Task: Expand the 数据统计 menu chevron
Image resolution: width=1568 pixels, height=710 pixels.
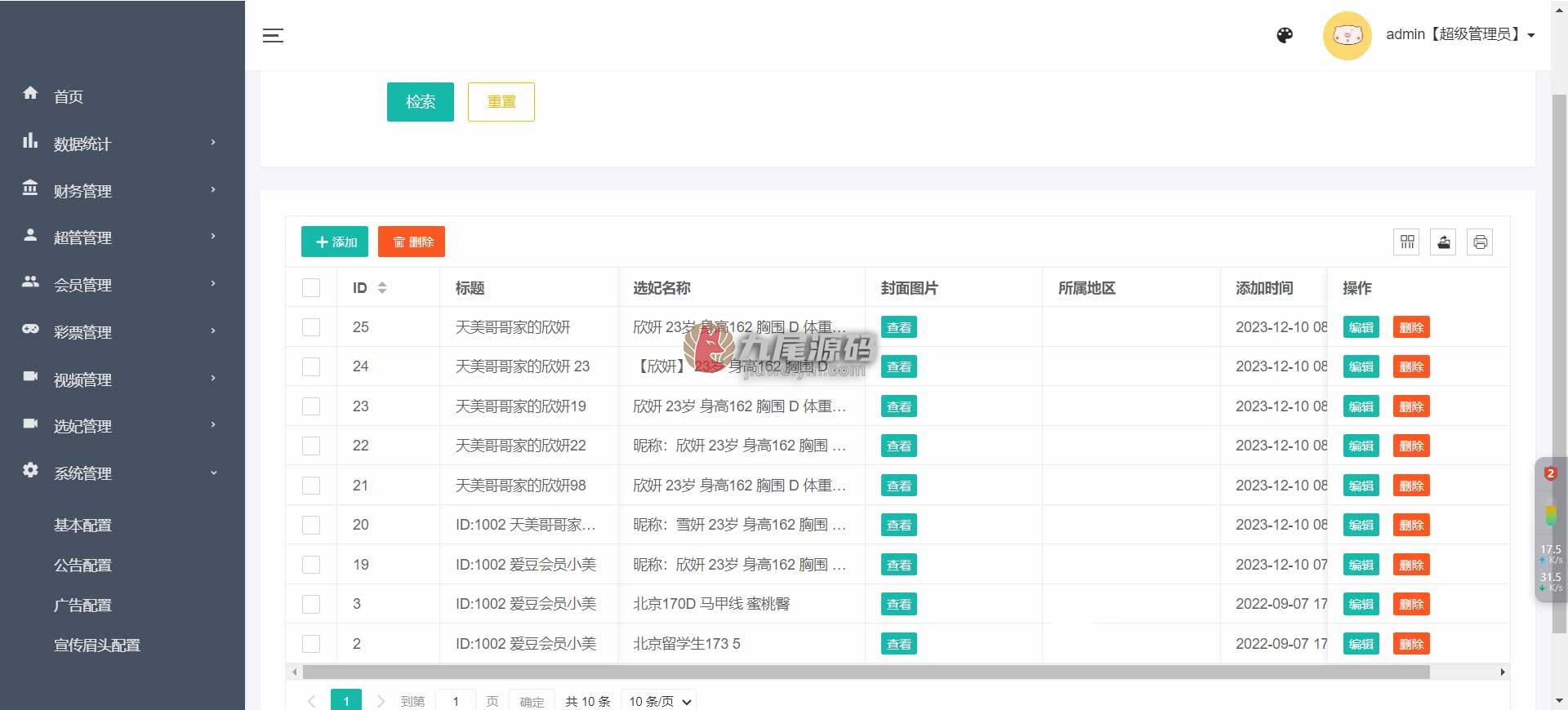Action: pyautogui.click(x=213, y=143)
